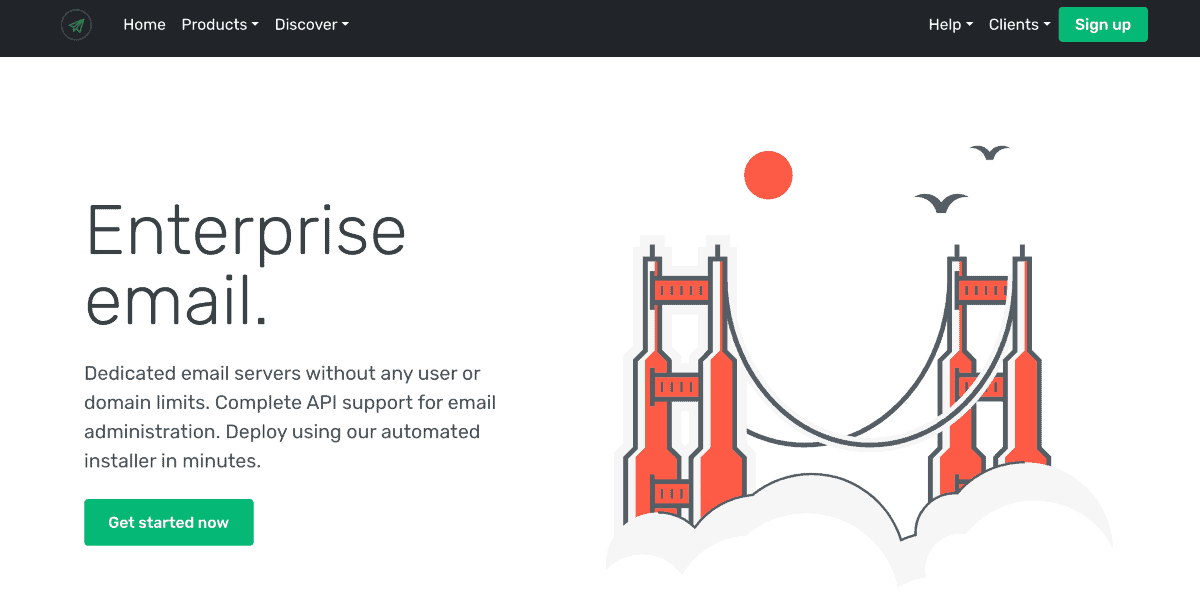Open the Help dropdown menu
The image size is (1200, 594).
pos(950,25)
